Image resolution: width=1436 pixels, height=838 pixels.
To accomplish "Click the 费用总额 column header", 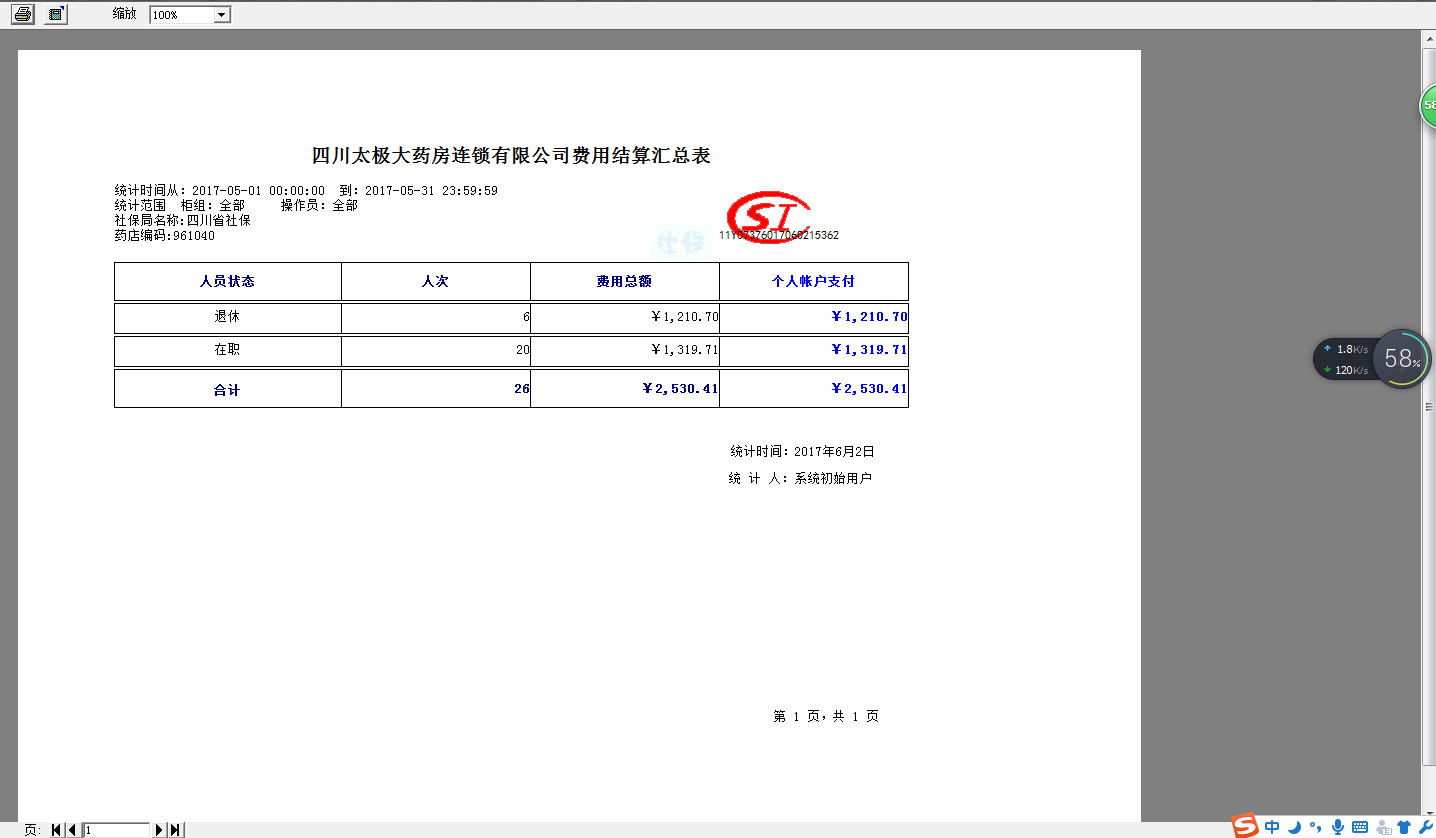I will [x=625, y=281].
